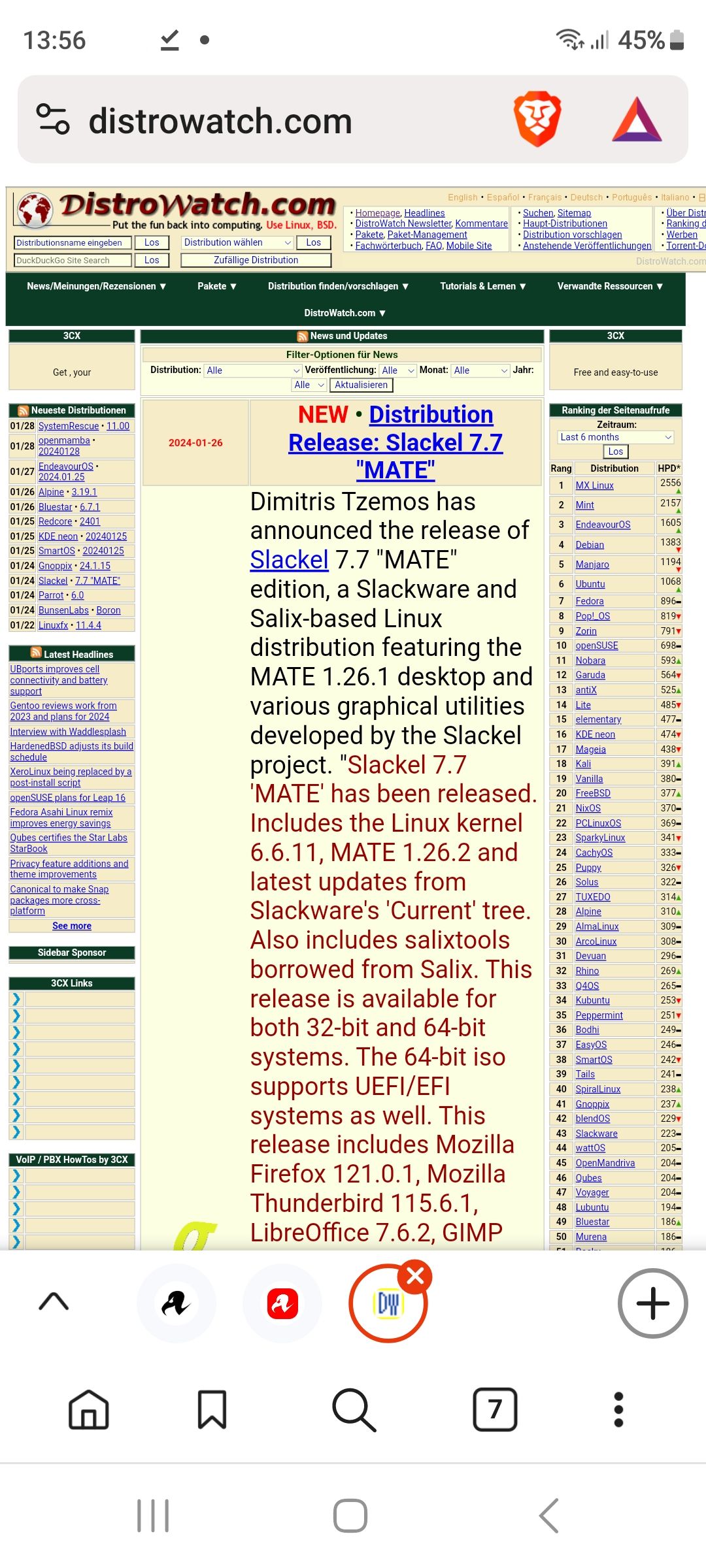
Task: Open the tab switcher showing 7 tabs
Action: pyautogui.click(x=495, y=1410)
